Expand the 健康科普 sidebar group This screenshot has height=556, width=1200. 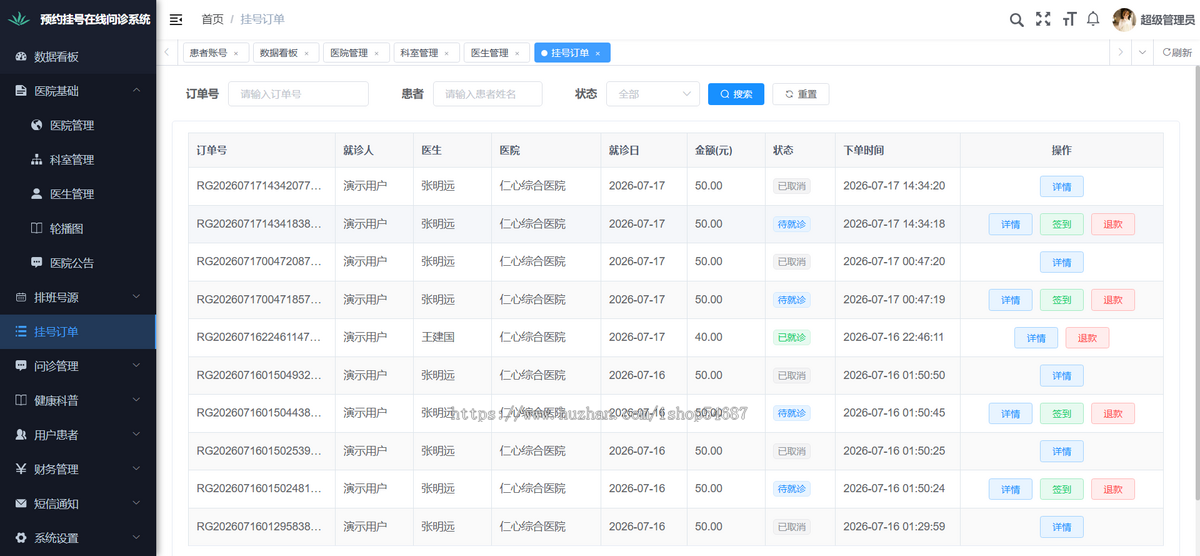click(78, 400)
